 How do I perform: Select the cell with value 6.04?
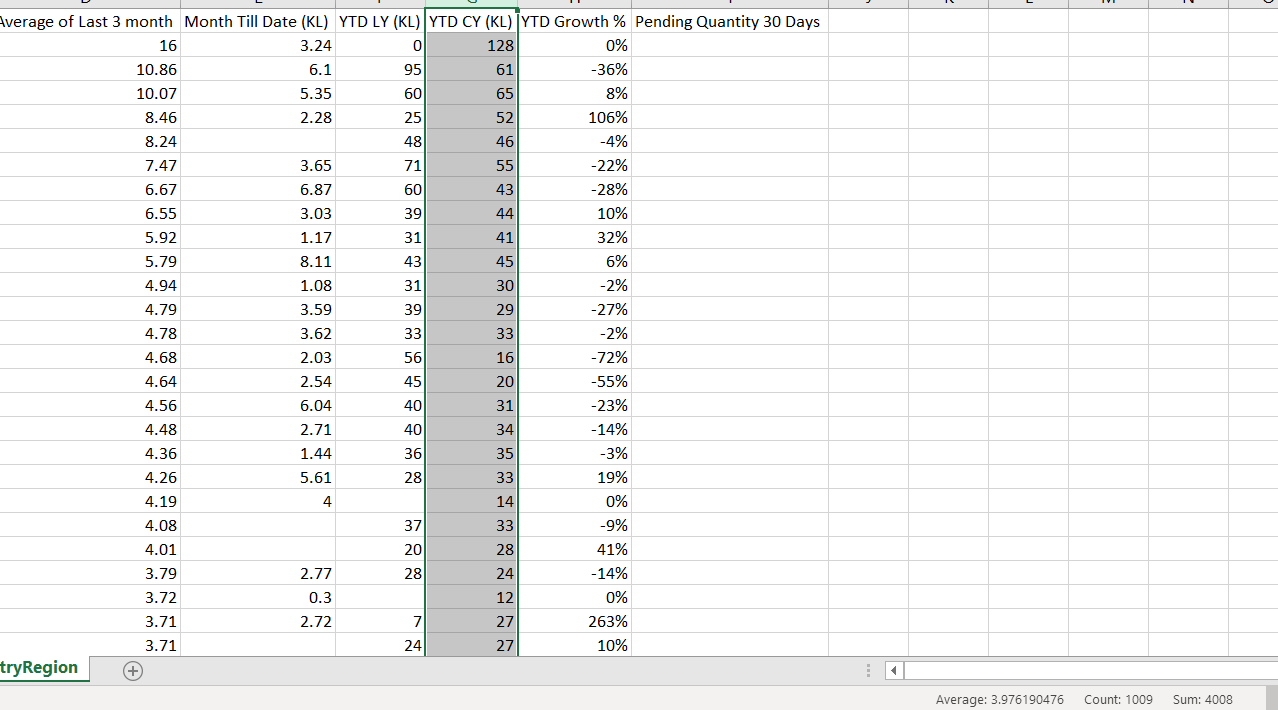point(258,405)
